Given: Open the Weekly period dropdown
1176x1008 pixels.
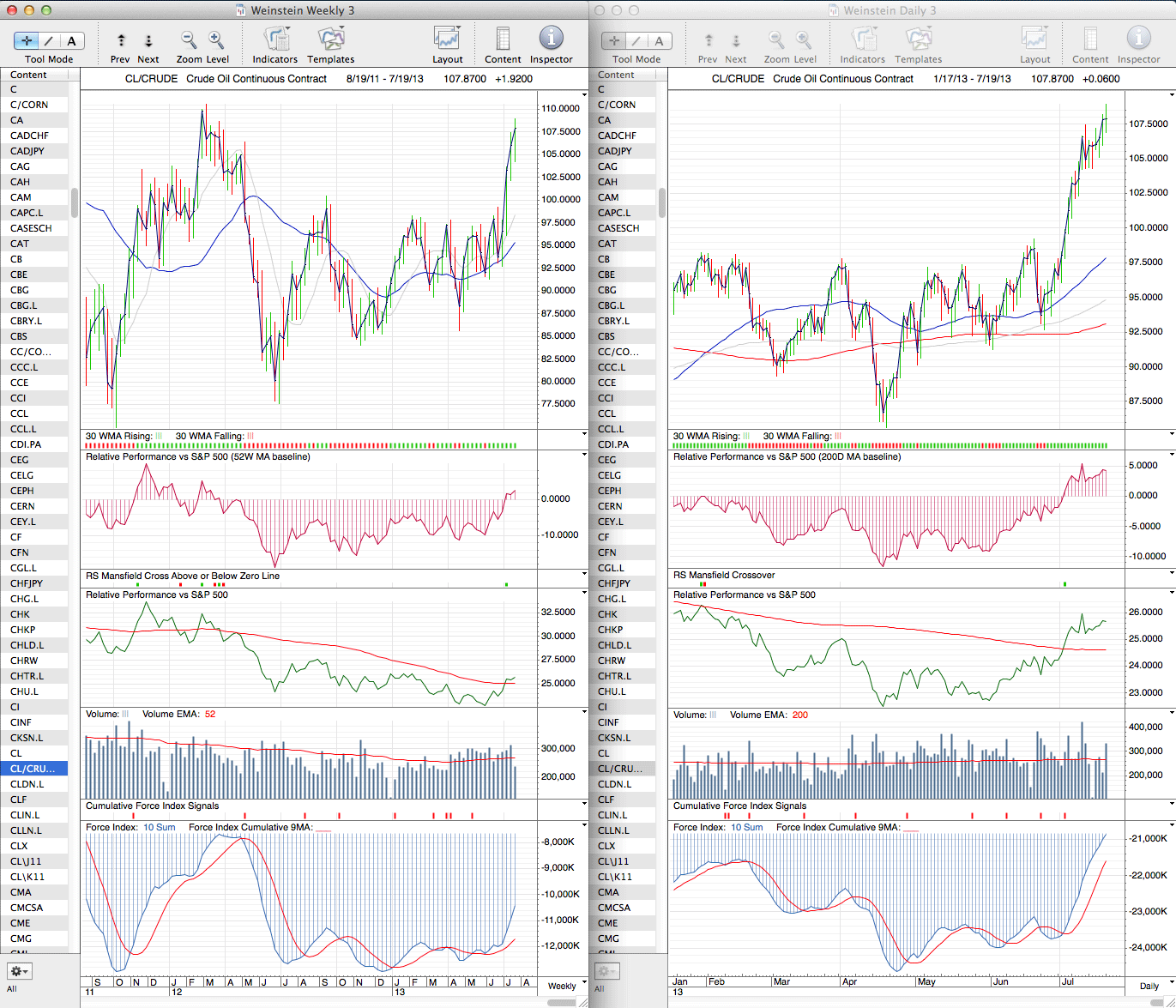Looking at the screenshot, I should pos(563,986).
